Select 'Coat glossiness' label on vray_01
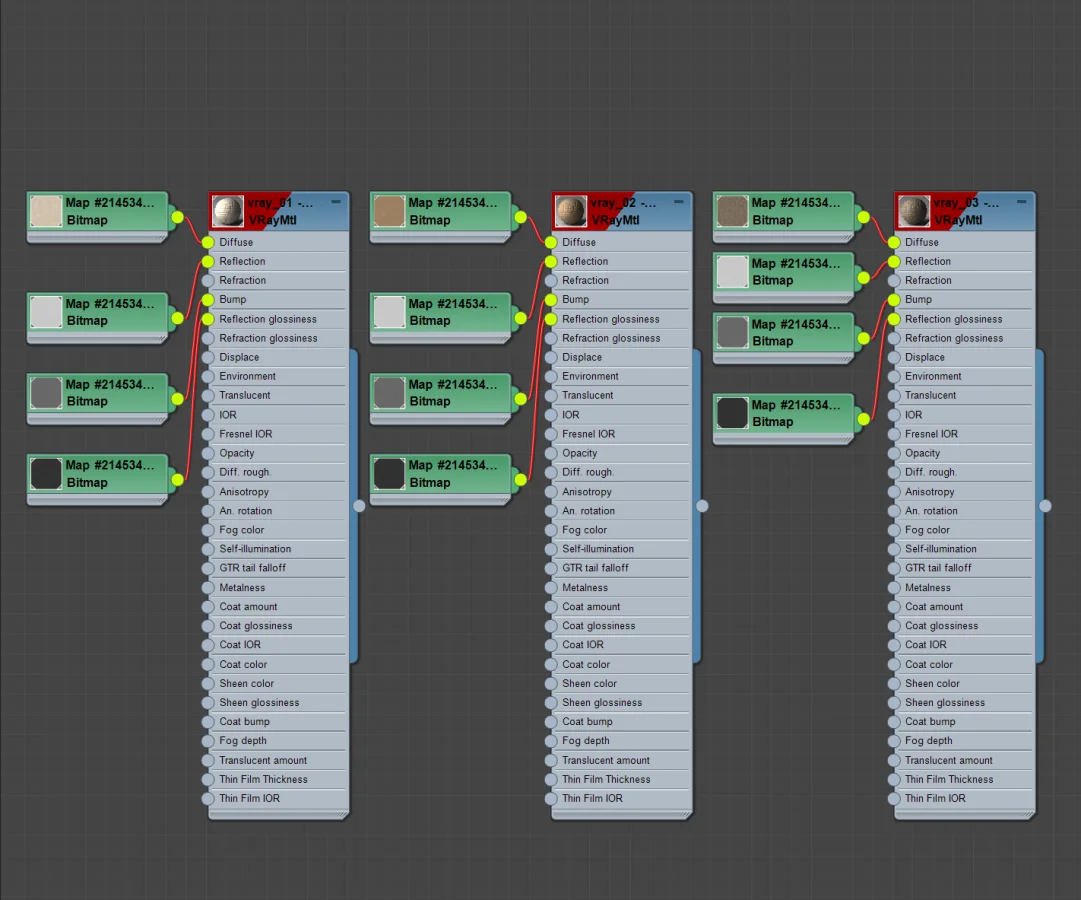The width and height of the screenshot is (1081, 900). [x=256, y=626]
